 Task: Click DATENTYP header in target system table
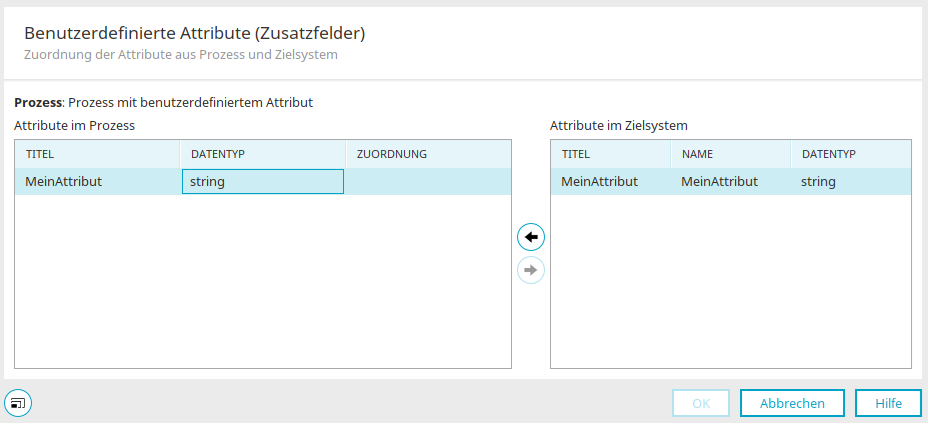[x=851, y=154]
